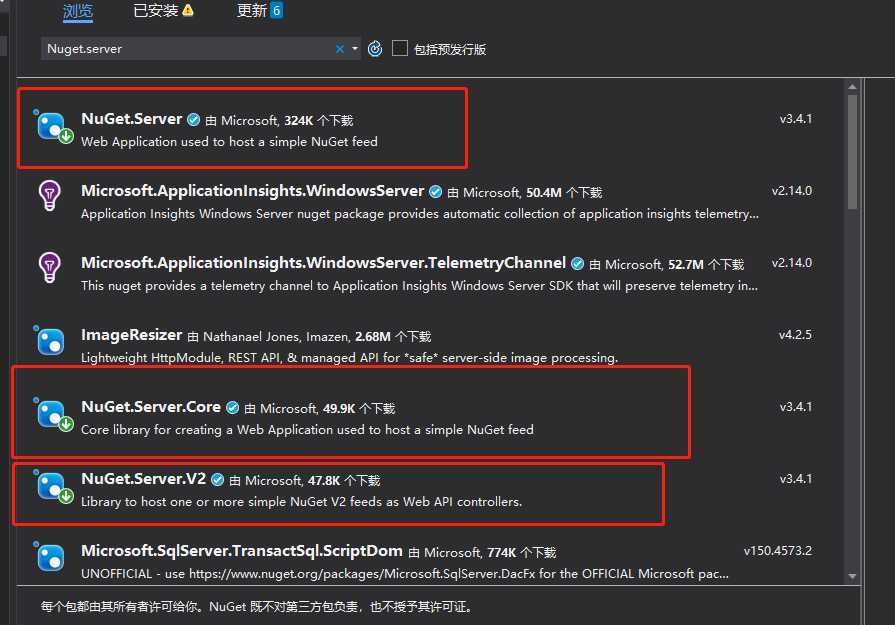Open the 已安装 tab
895x625 pixels.
click(x=155, y=10)
